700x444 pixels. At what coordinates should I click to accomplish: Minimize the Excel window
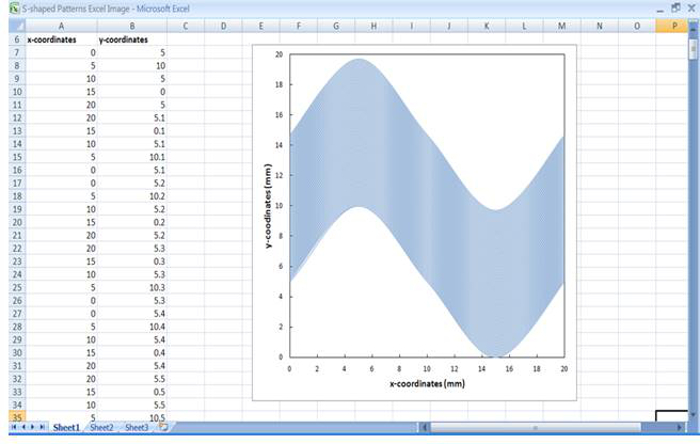[x=660, y=9]
